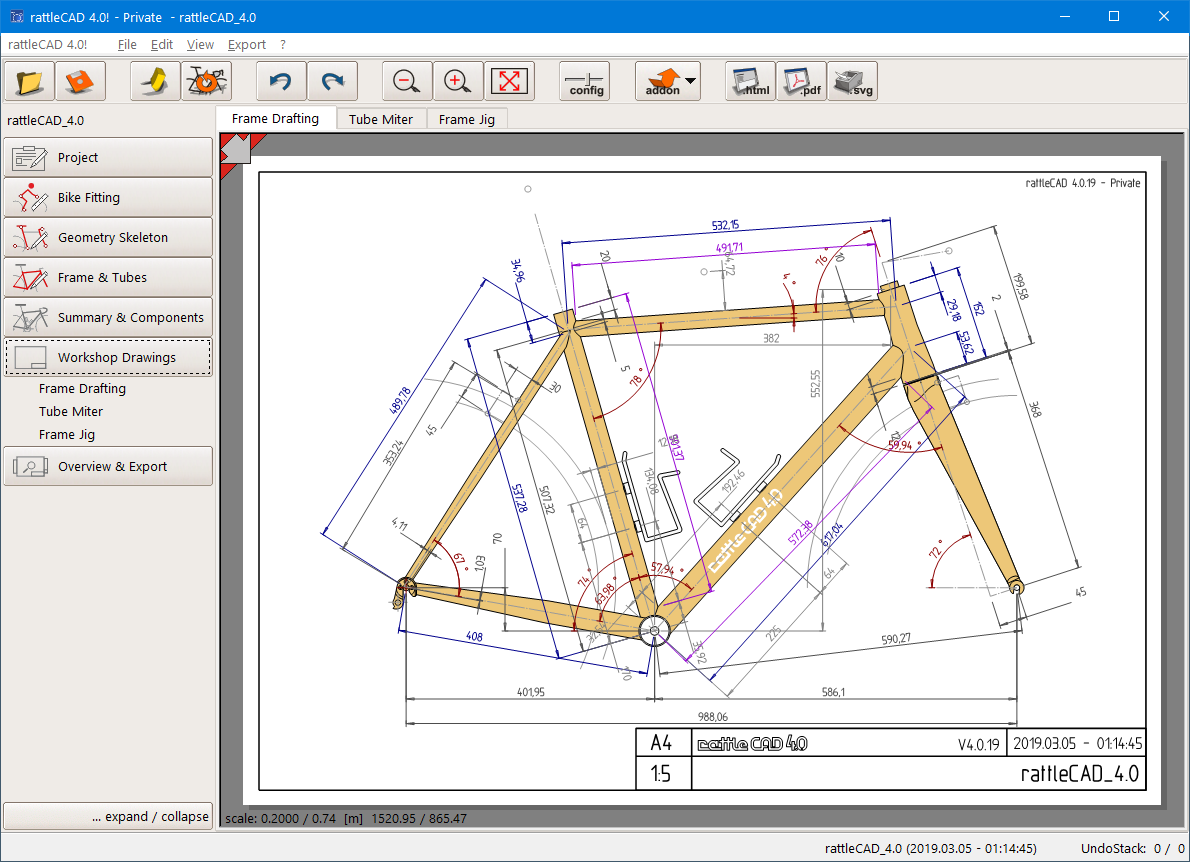1190x862 pixels.
Task: Click the 532,15 dimension label
Action: point(726,225)
